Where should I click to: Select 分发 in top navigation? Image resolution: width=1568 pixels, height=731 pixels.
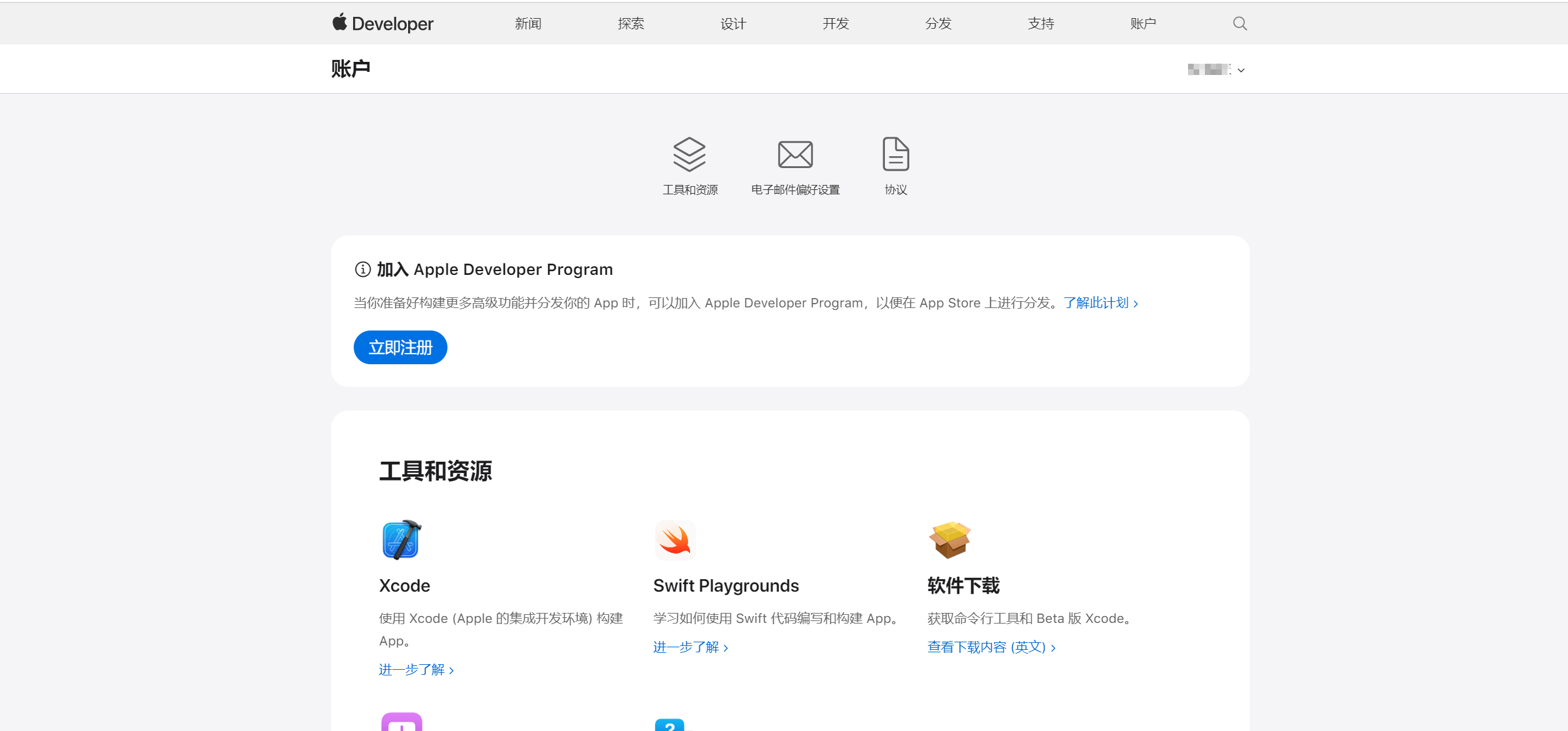pos(938,24)
